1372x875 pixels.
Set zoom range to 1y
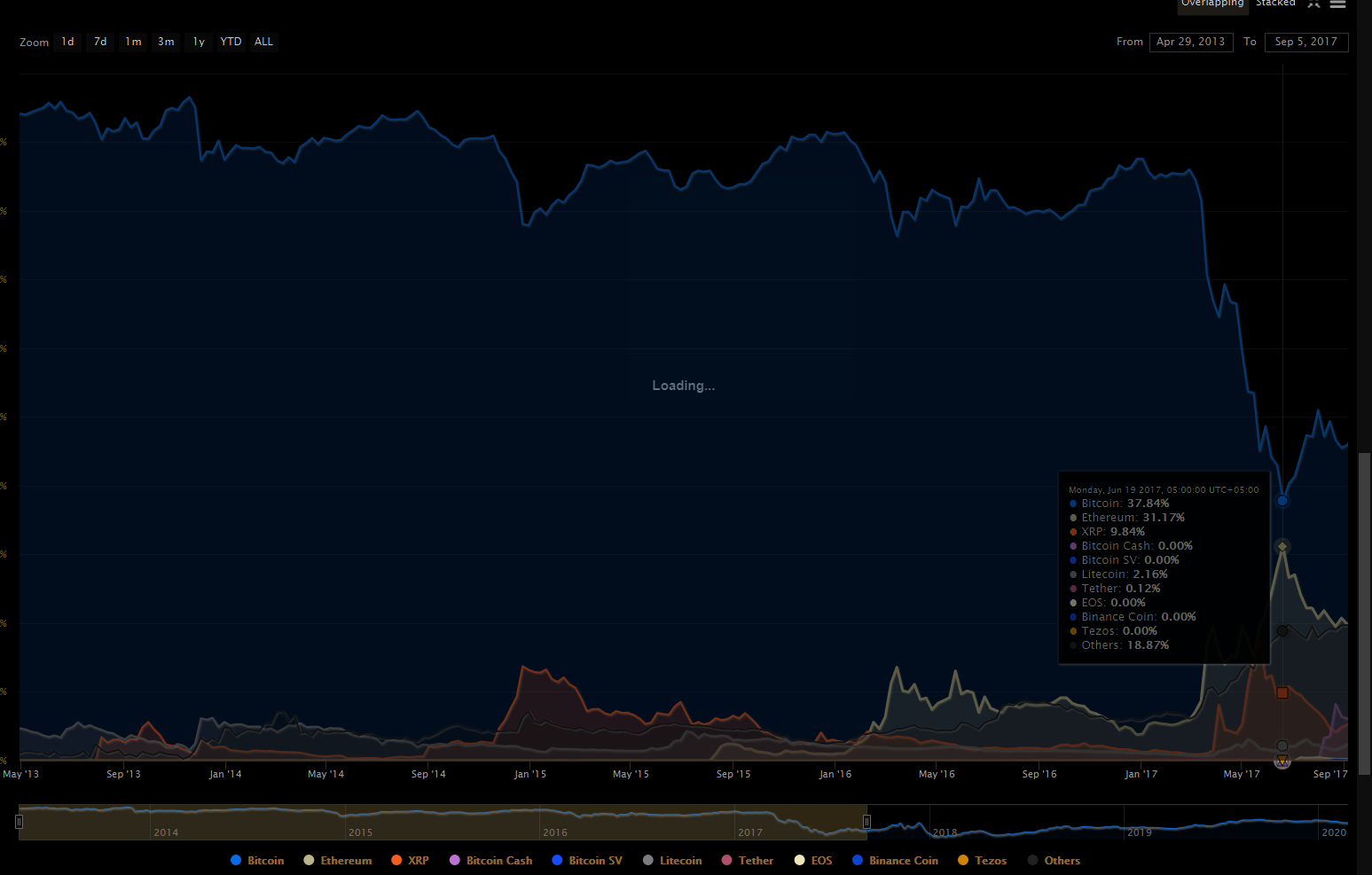[x=199, y=42]
